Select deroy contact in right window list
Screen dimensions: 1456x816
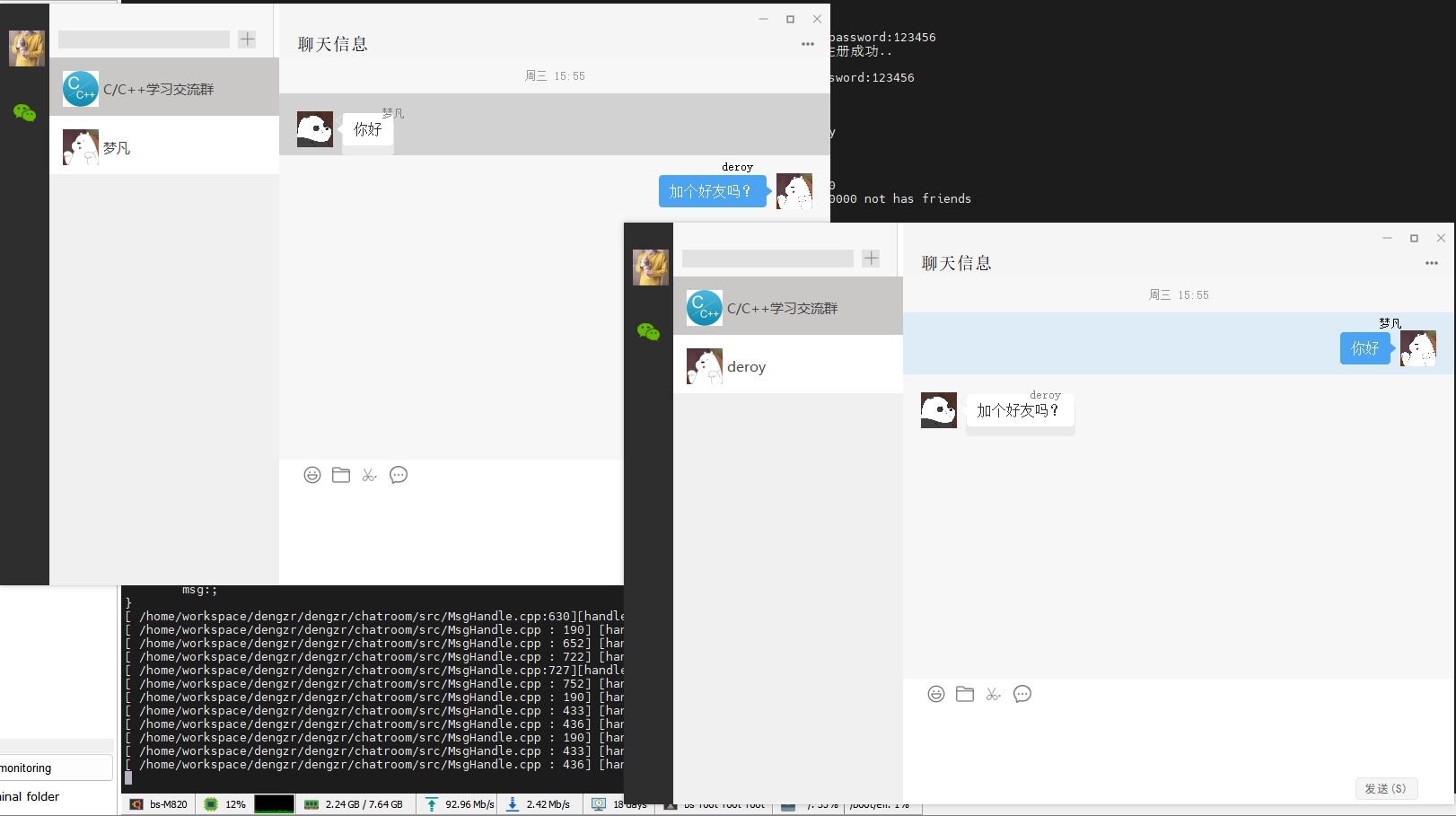coord(788,364)
